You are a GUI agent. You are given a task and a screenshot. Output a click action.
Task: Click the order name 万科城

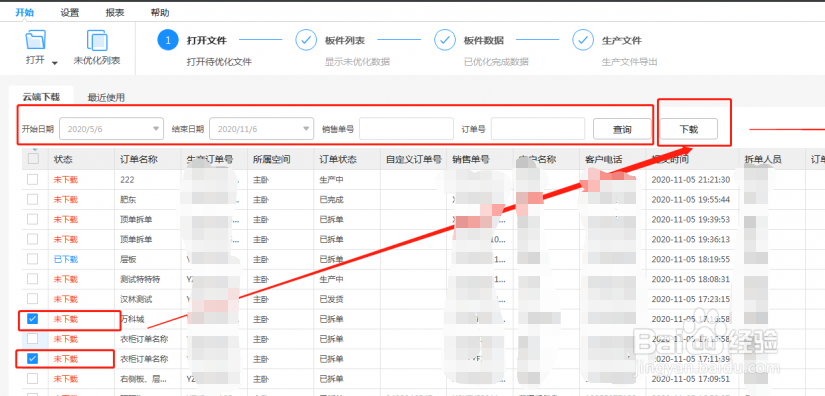132,319
